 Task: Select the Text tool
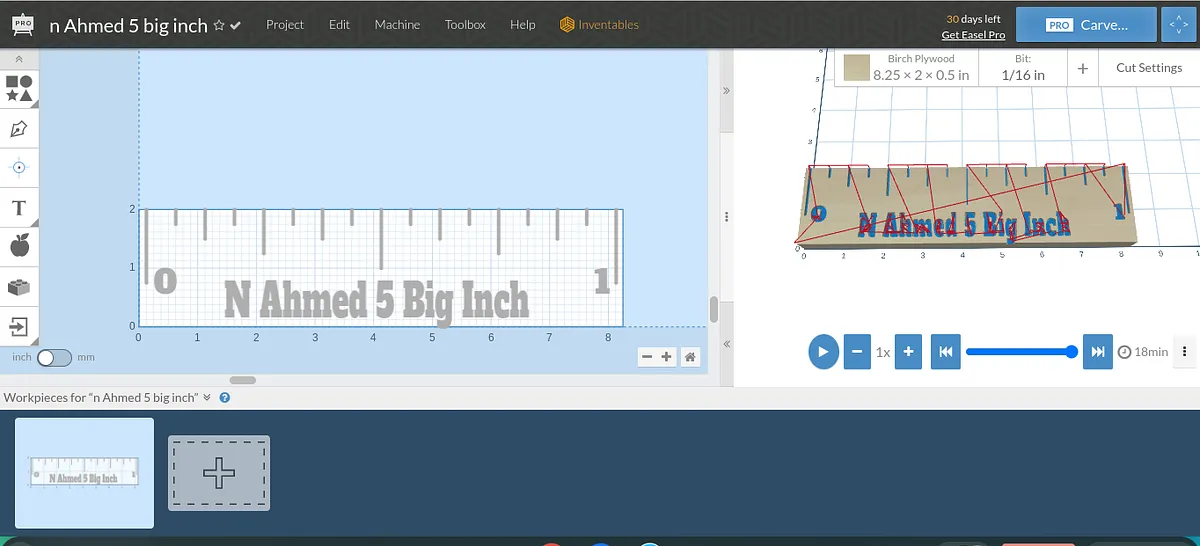(x=19, y=208)
